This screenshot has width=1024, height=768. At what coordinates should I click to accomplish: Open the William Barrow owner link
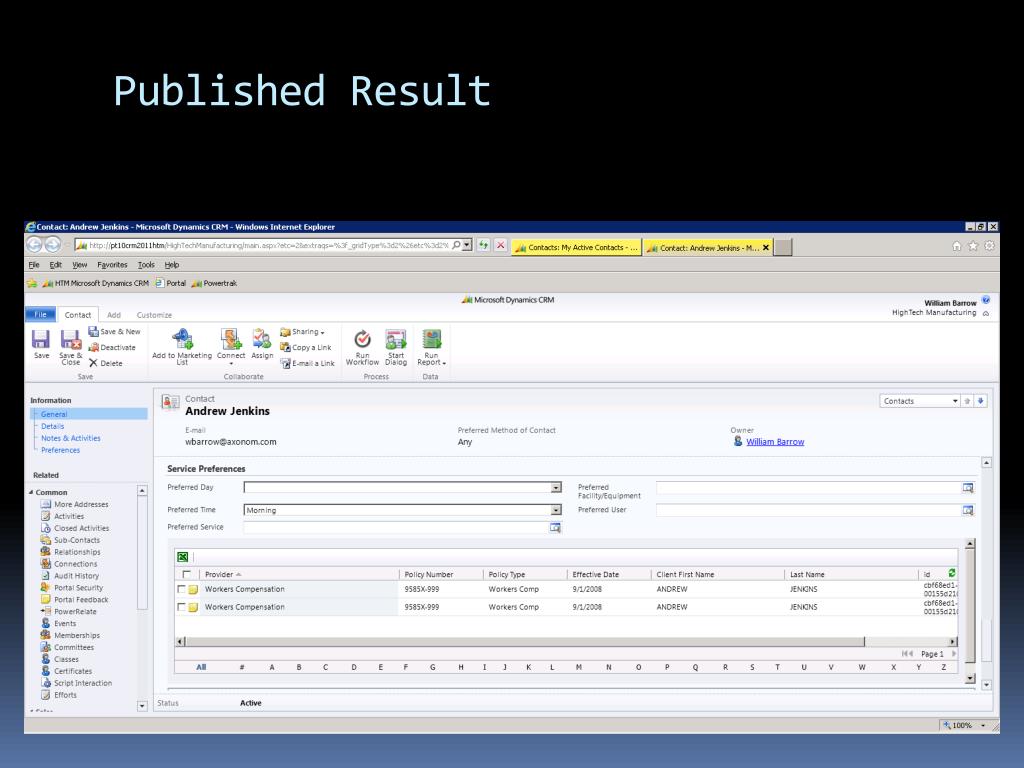point(775,442)
